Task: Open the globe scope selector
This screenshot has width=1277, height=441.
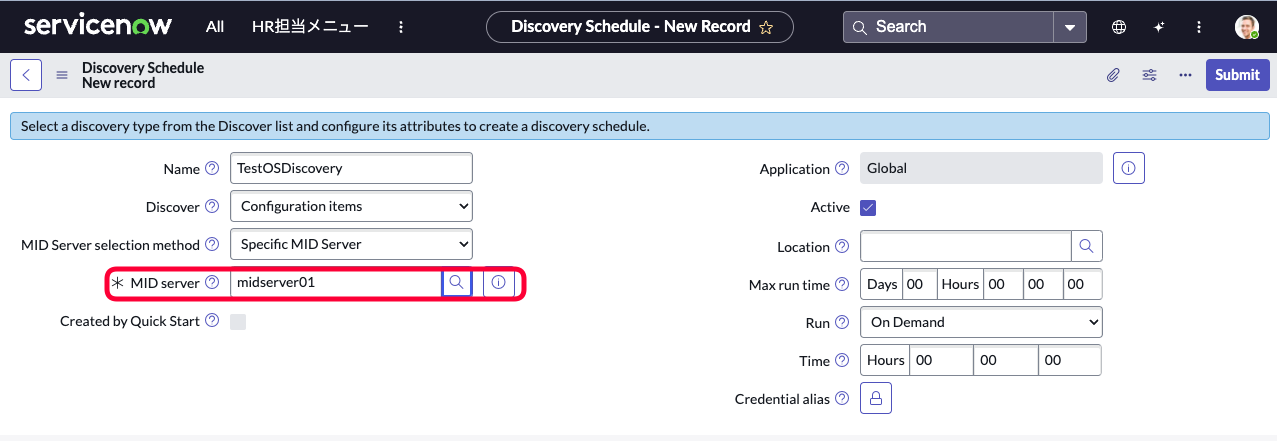Action: coord(1119,27)
